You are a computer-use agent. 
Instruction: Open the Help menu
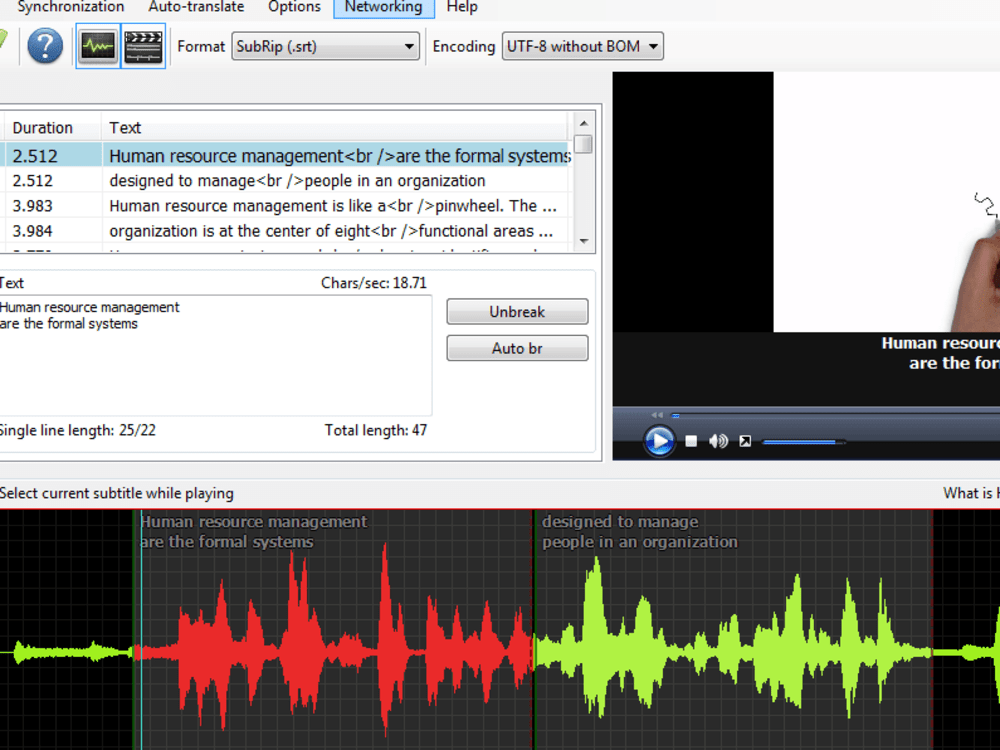point(462,8)
